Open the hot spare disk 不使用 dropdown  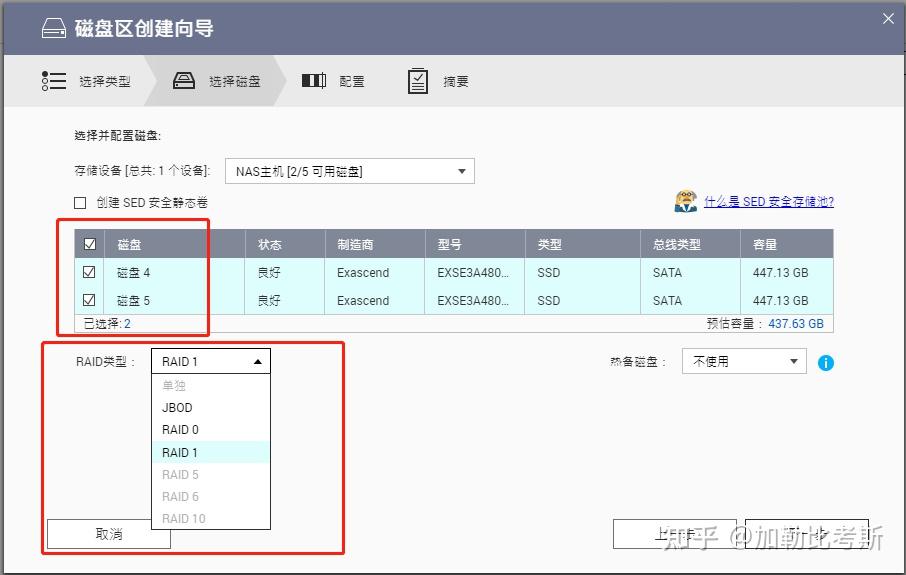(744, 361)
